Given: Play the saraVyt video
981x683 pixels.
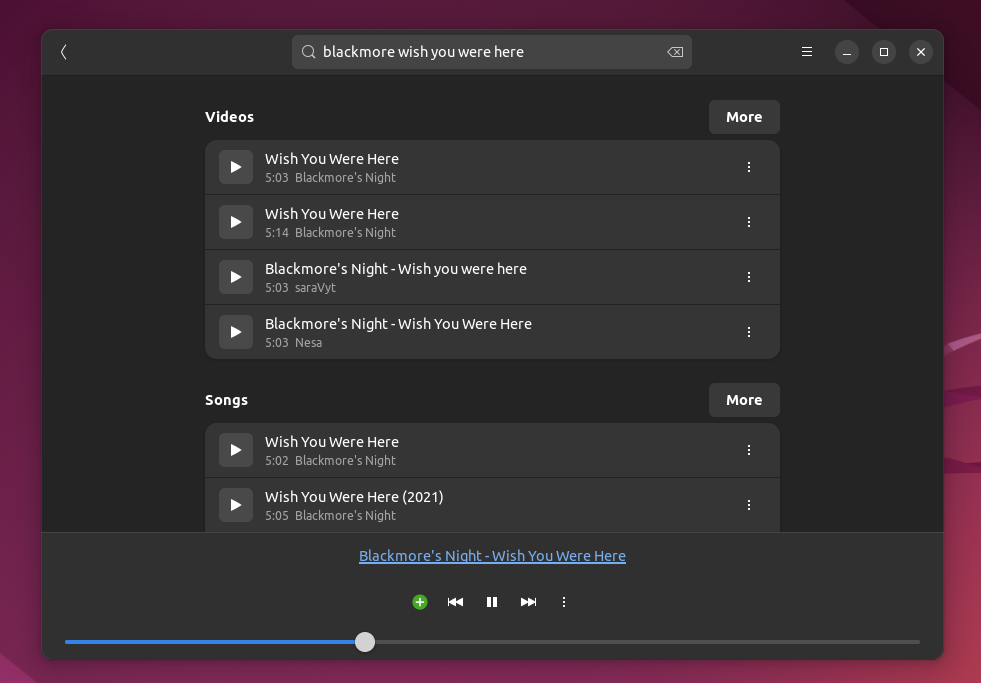Looking at the screenshot, I should tap(236, 277).
